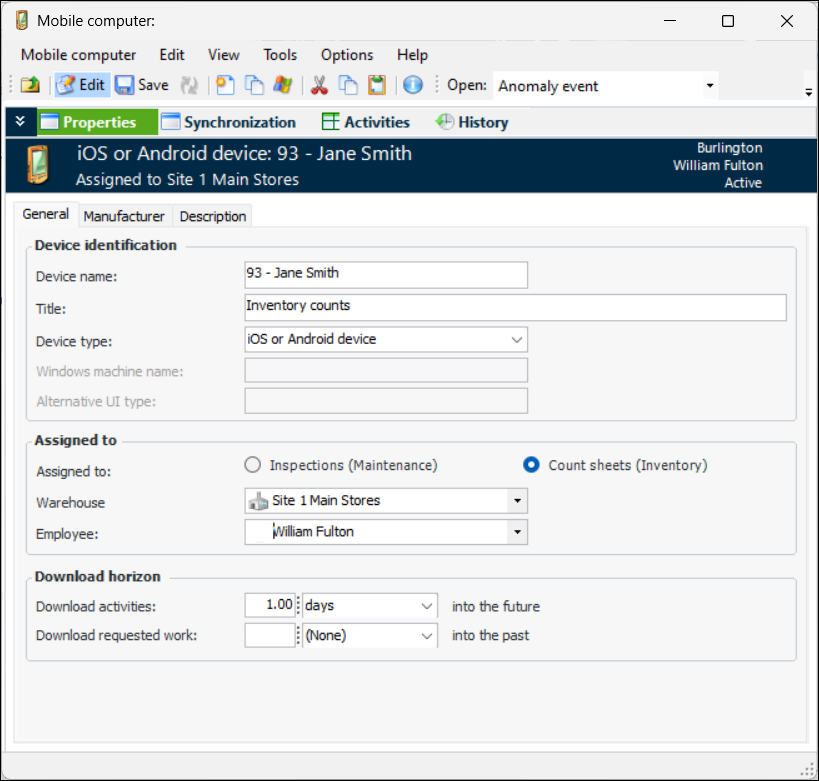Click the scissors Cut icon

coord(320,86)
